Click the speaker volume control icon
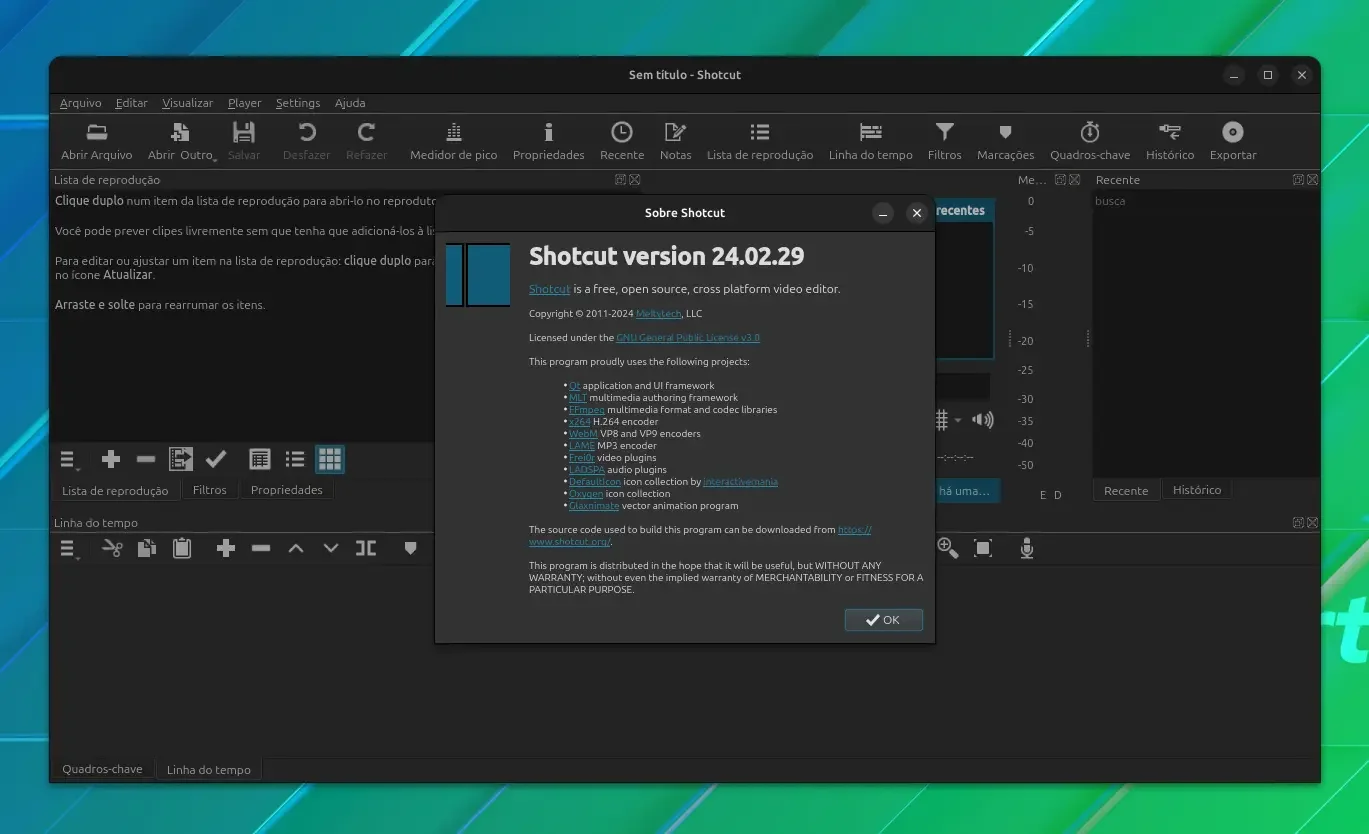The image size is (1369, 834). [x=983, y=420]
